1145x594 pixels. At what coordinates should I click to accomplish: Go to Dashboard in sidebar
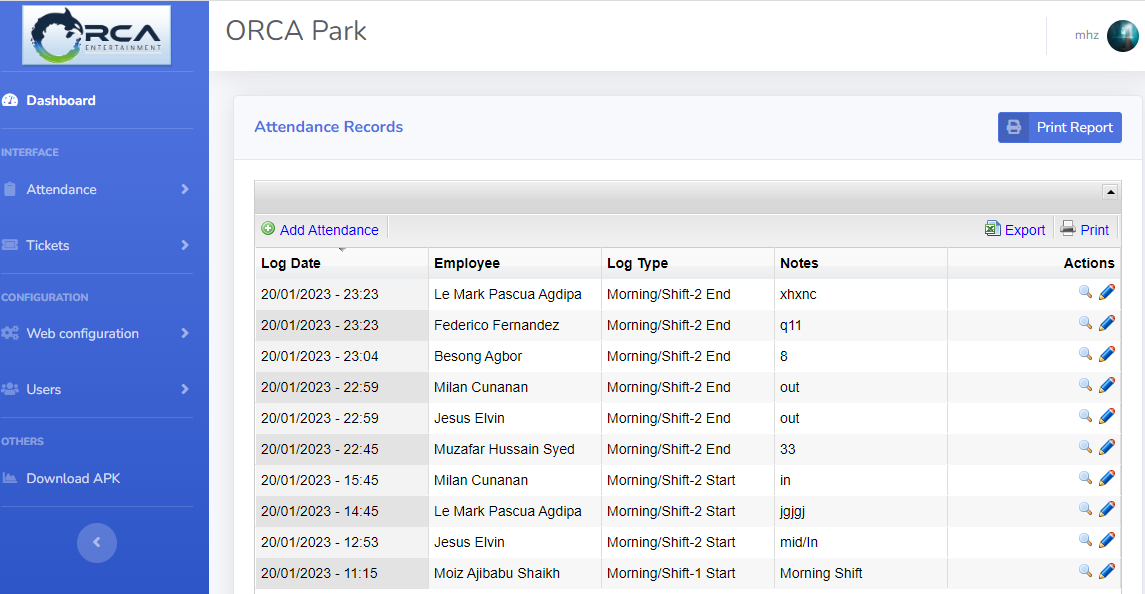tap(61, 100)
